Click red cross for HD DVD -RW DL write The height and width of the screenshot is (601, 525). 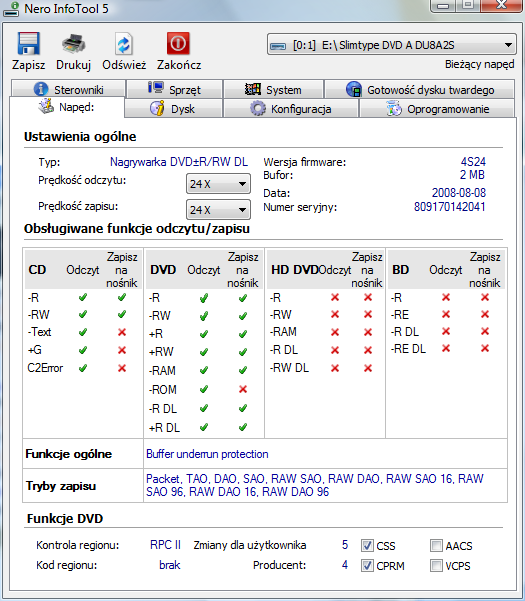point(368,368)
